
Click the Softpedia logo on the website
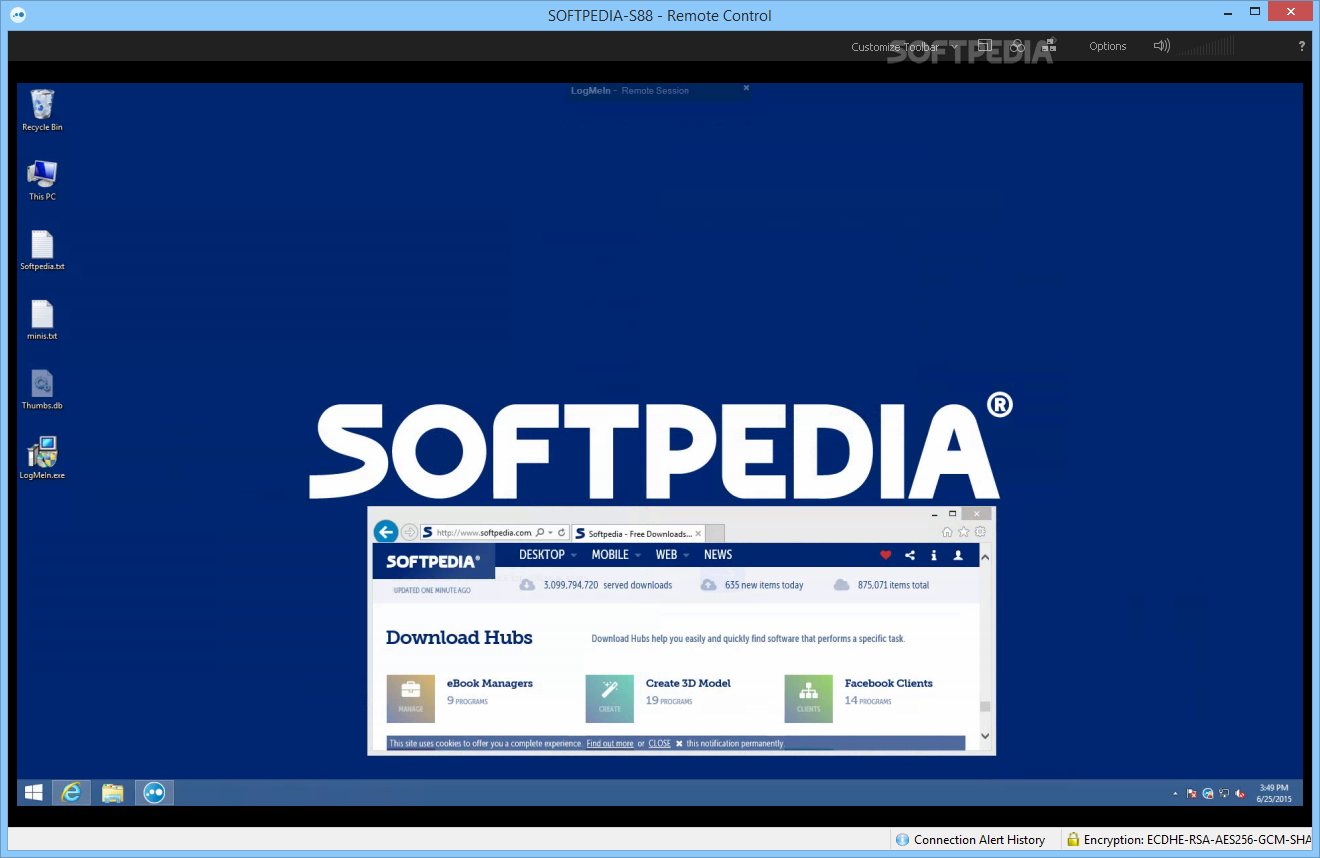tap(433, 561)
